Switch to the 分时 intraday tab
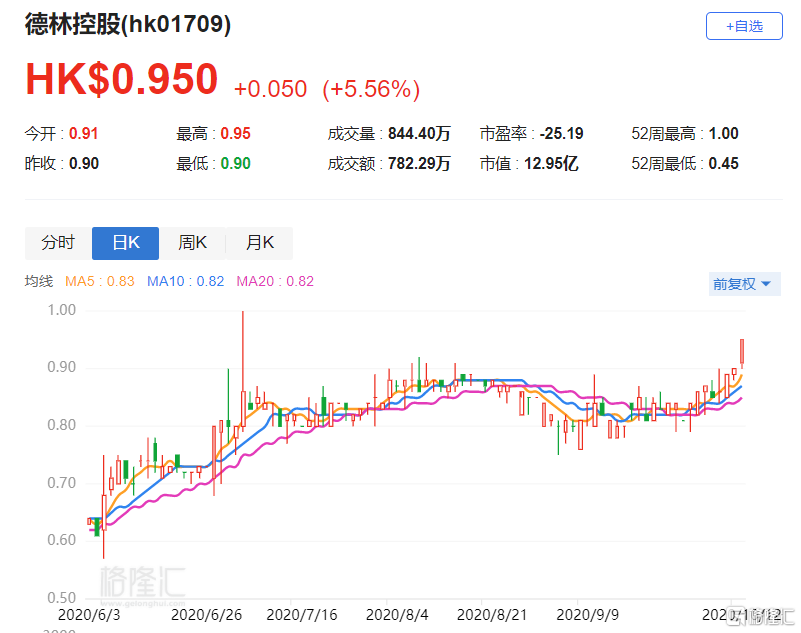This screenshot has height=633, width=801. (x=58, y=243)
